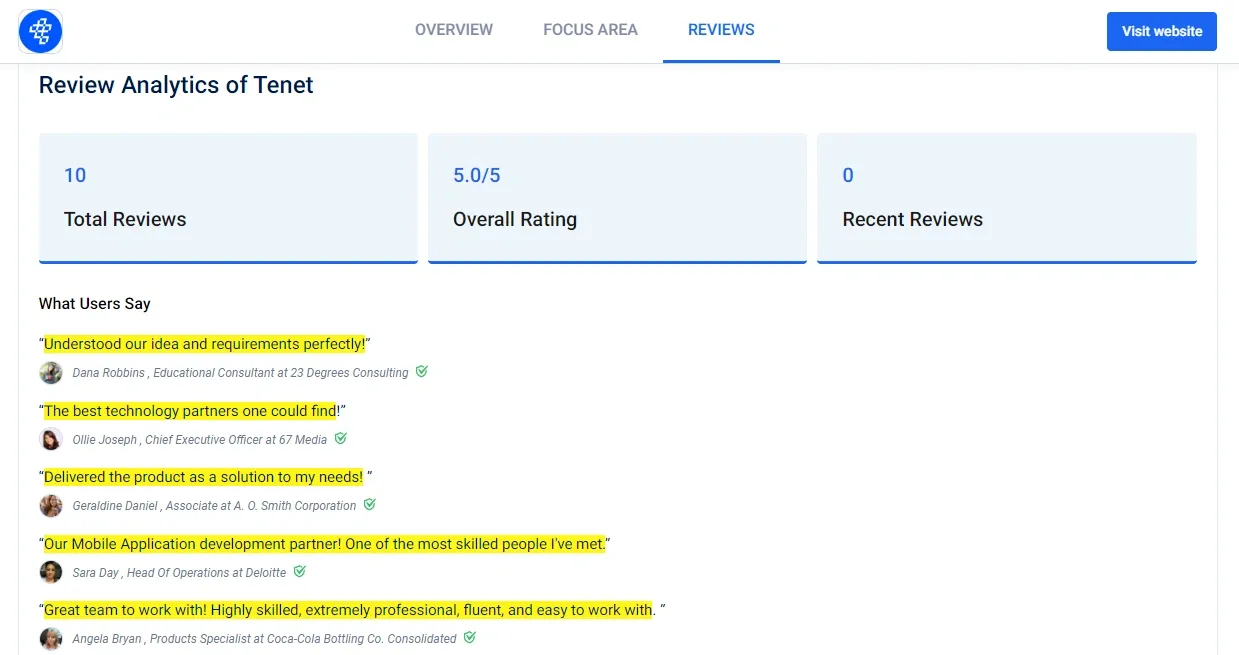1239x655 pixels.
Task: Click the verified badge next to Ollie Joseph
Action: (340, 438)
